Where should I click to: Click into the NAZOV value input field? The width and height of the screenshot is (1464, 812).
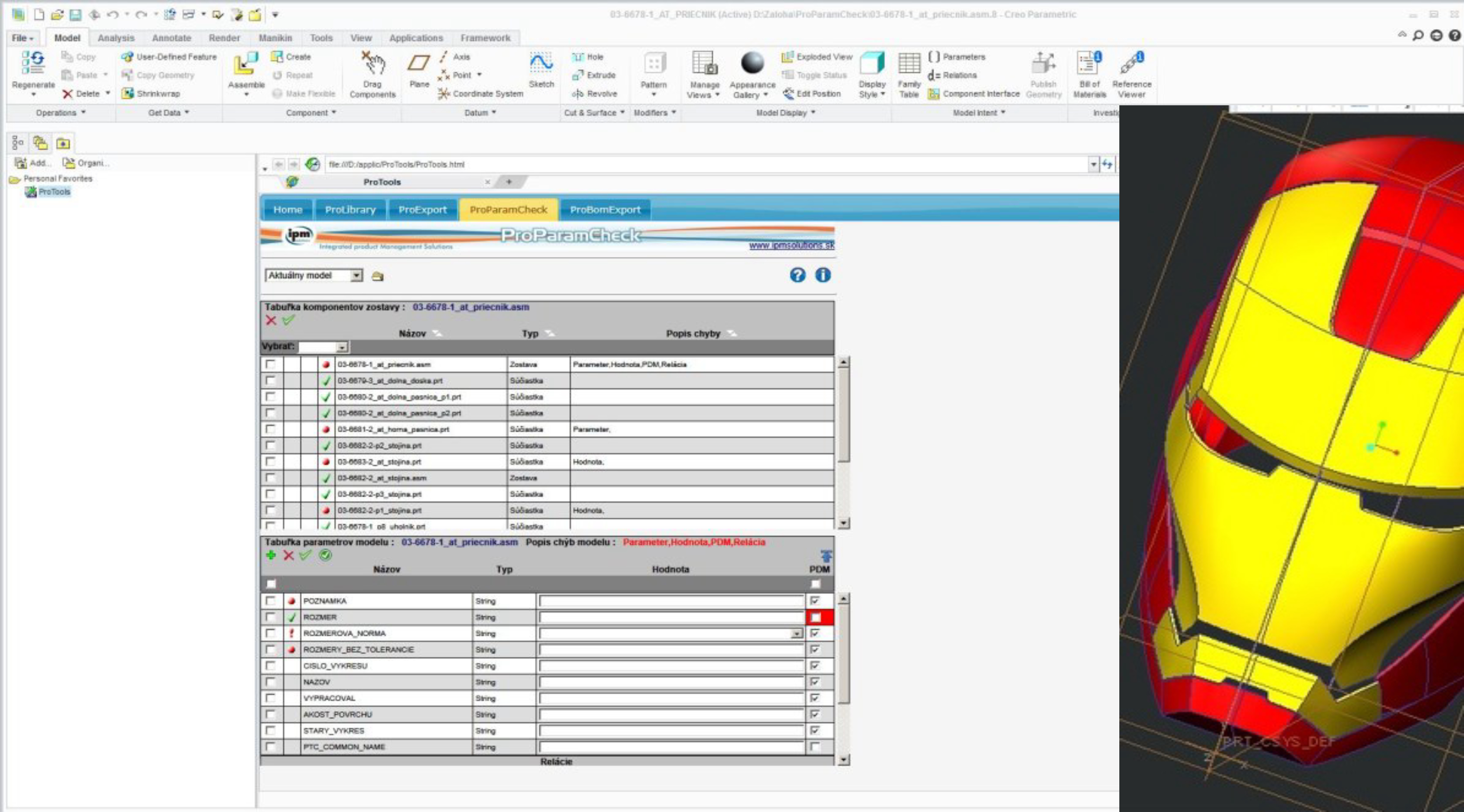(671, 682)
